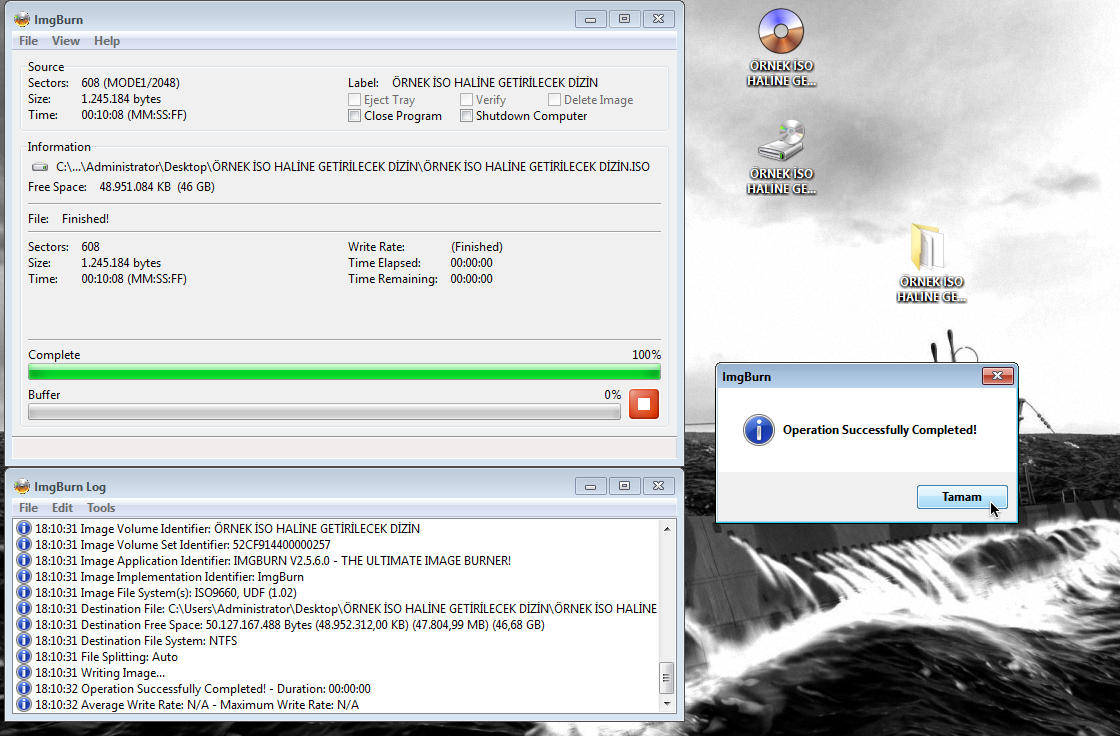Click the Label value ÖRNEK İSO HALİNE GETİRİLECEK DİZİN
This screenshot has width=1120, height=736.
tap(495, 83)
